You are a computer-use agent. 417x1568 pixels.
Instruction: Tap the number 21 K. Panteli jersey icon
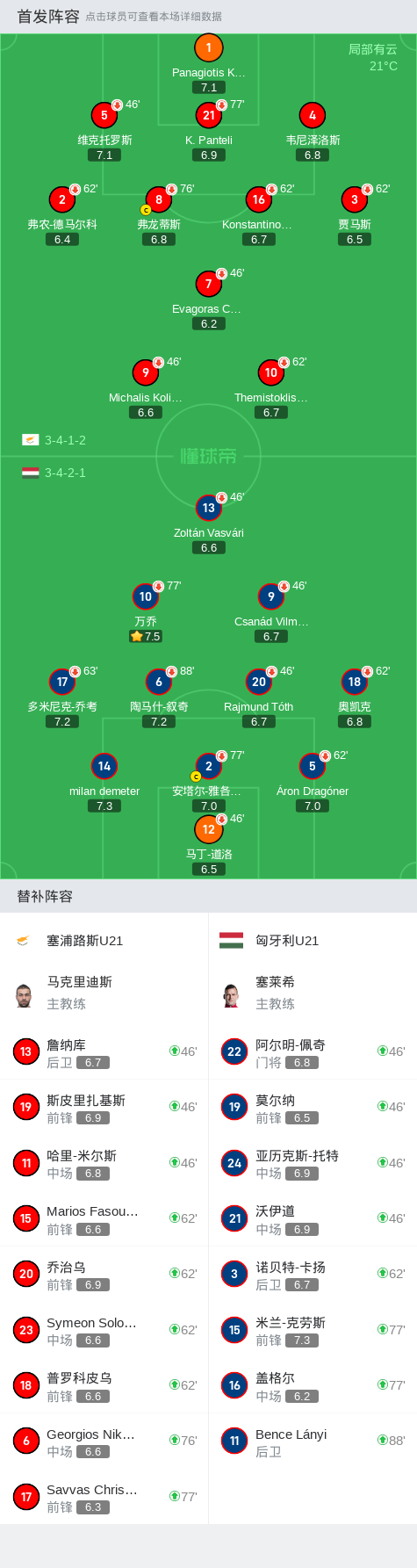[x=208, y=115]
